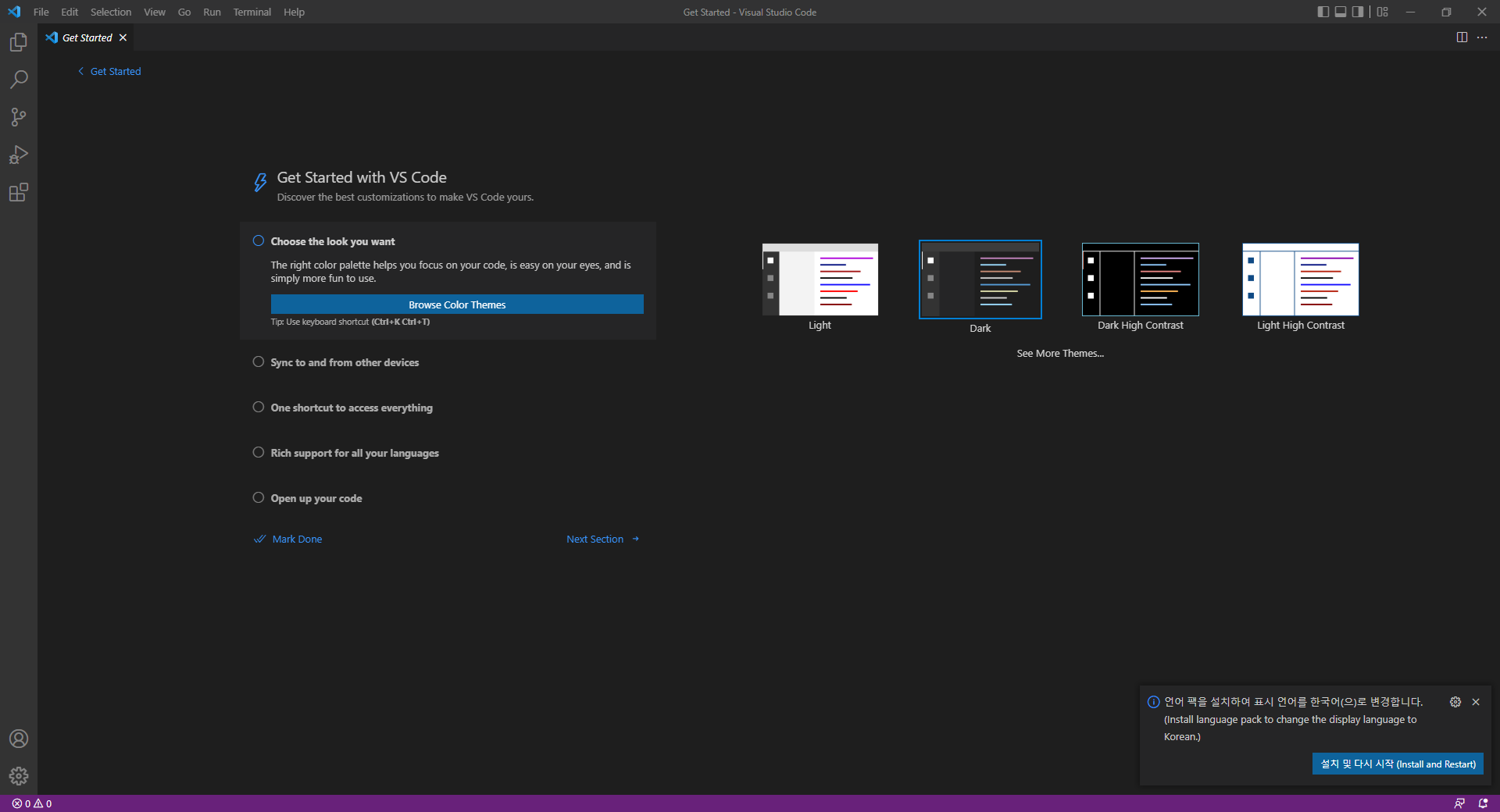Minimize the VS Code window
The image size is (1500, 812).
click(1410, 12)
